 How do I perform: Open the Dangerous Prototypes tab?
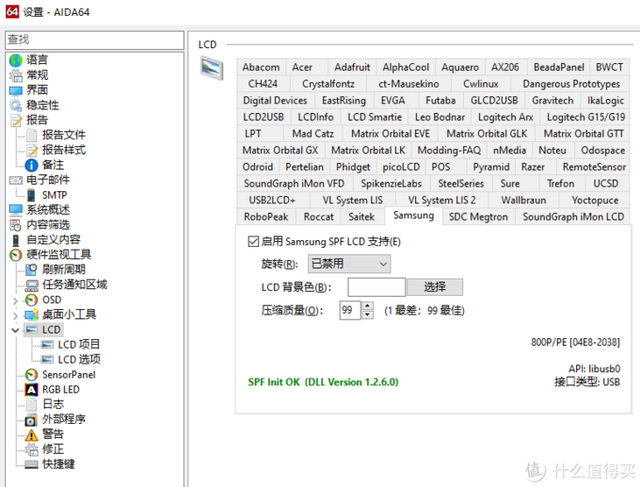click(x=571, y=84)
